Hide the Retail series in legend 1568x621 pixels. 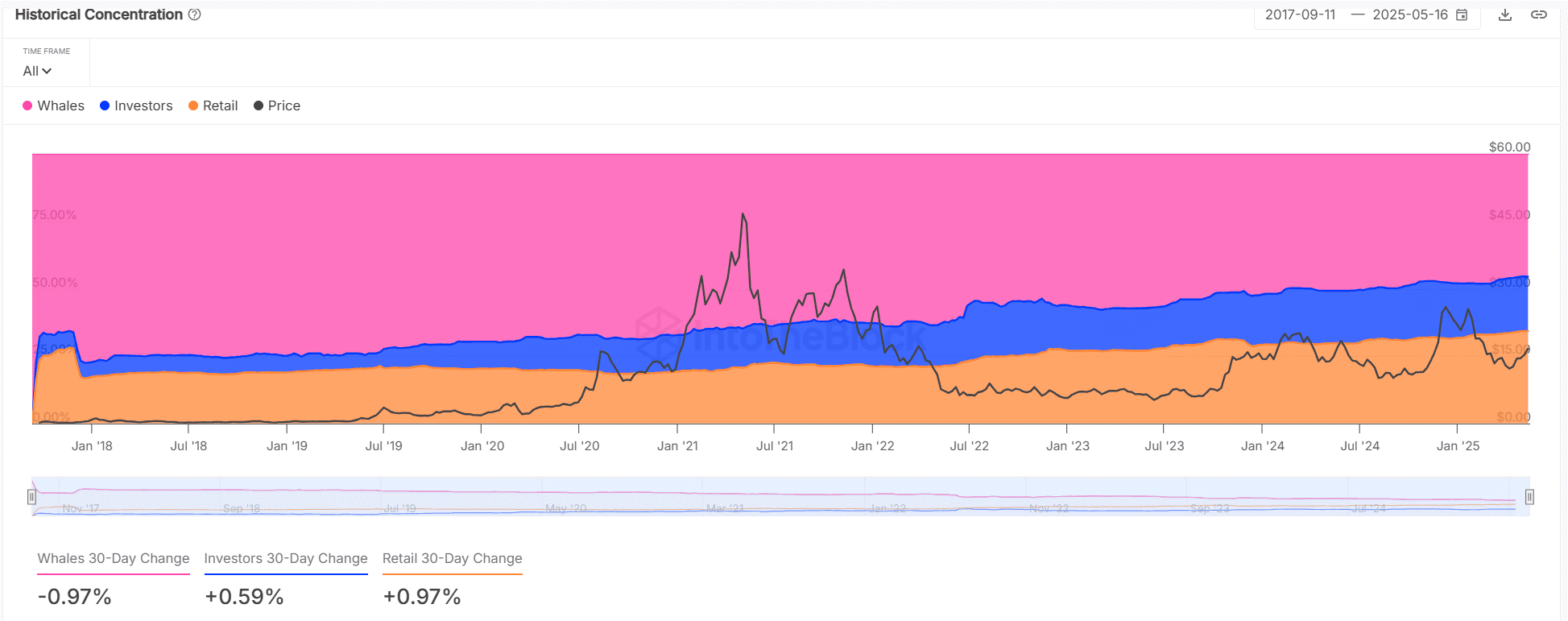[x=213, y=106]
